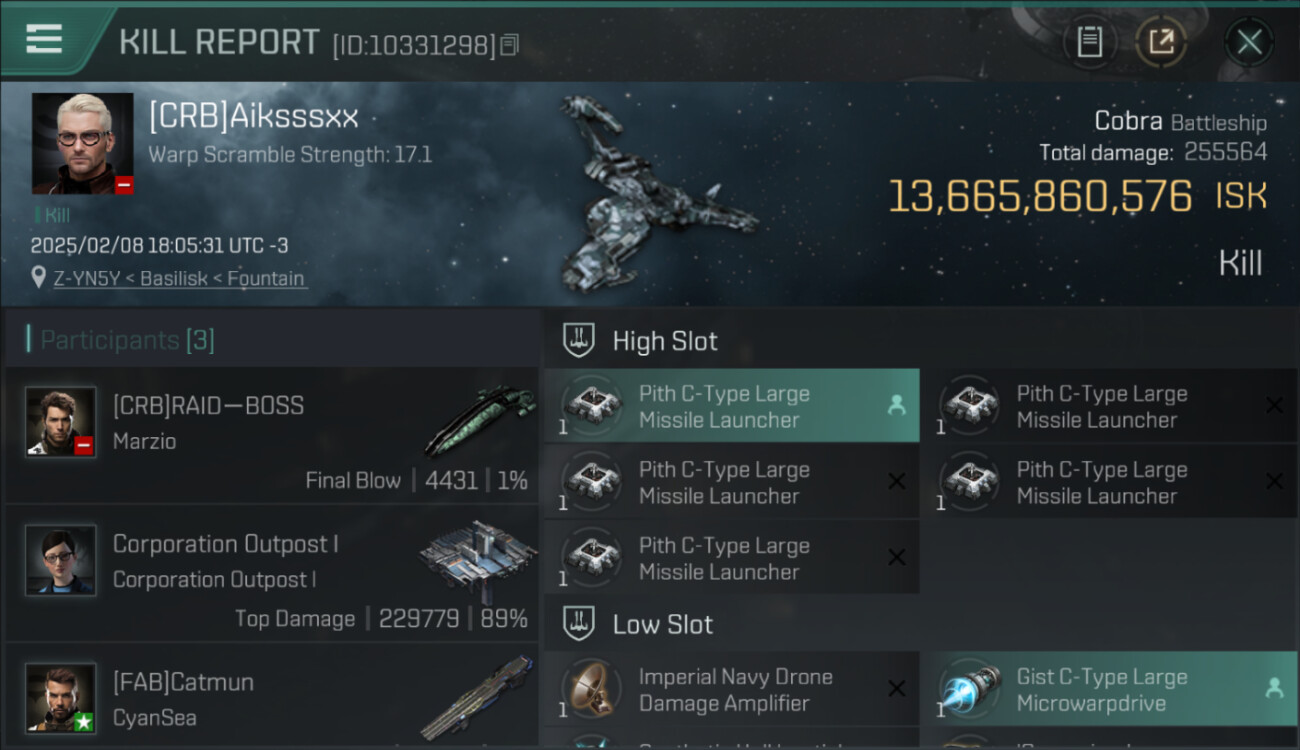The height and width of the screenshot is (750, 1300).
Task: Select the RAID—BOSS participant portrait
Action: point(61,422)
